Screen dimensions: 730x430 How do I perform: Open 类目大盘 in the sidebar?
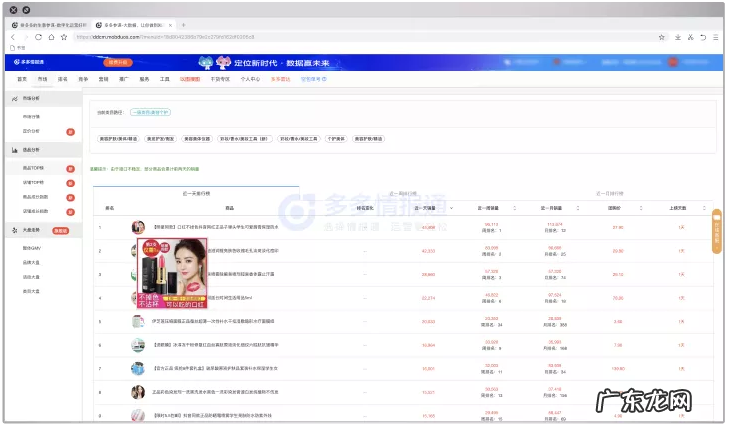[x=31, y=293]
